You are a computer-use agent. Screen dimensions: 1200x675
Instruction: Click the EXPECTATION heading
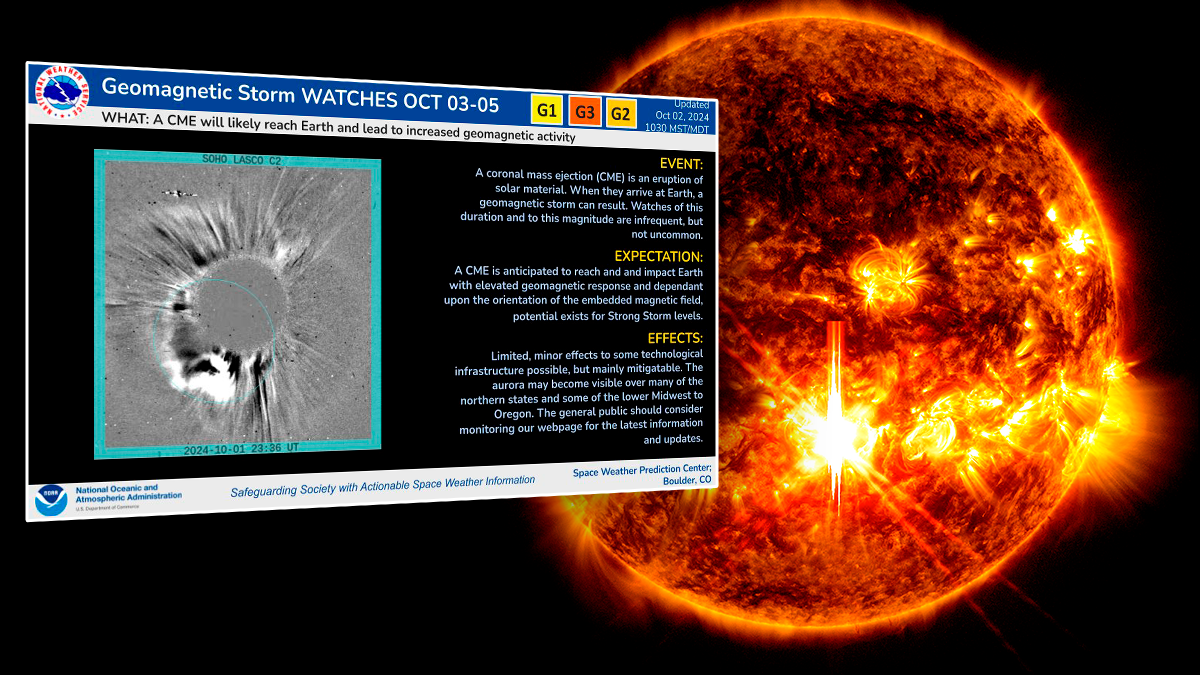click(658, 257)
